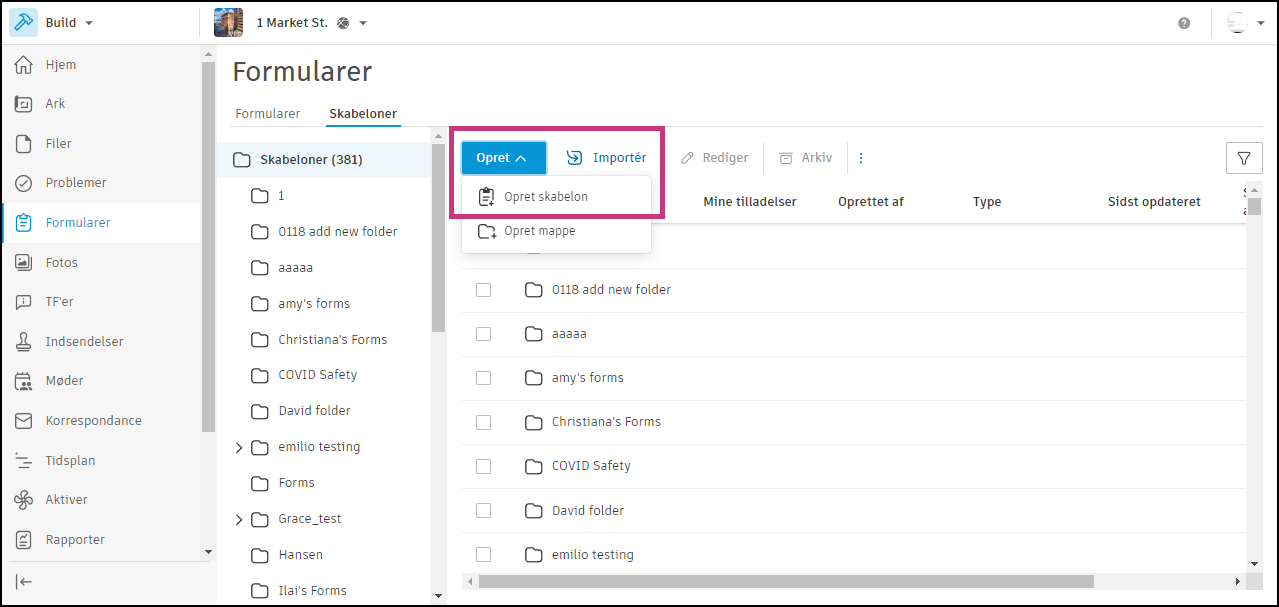Select Christiana's Forms in folder tree

[x=332, y=340]
